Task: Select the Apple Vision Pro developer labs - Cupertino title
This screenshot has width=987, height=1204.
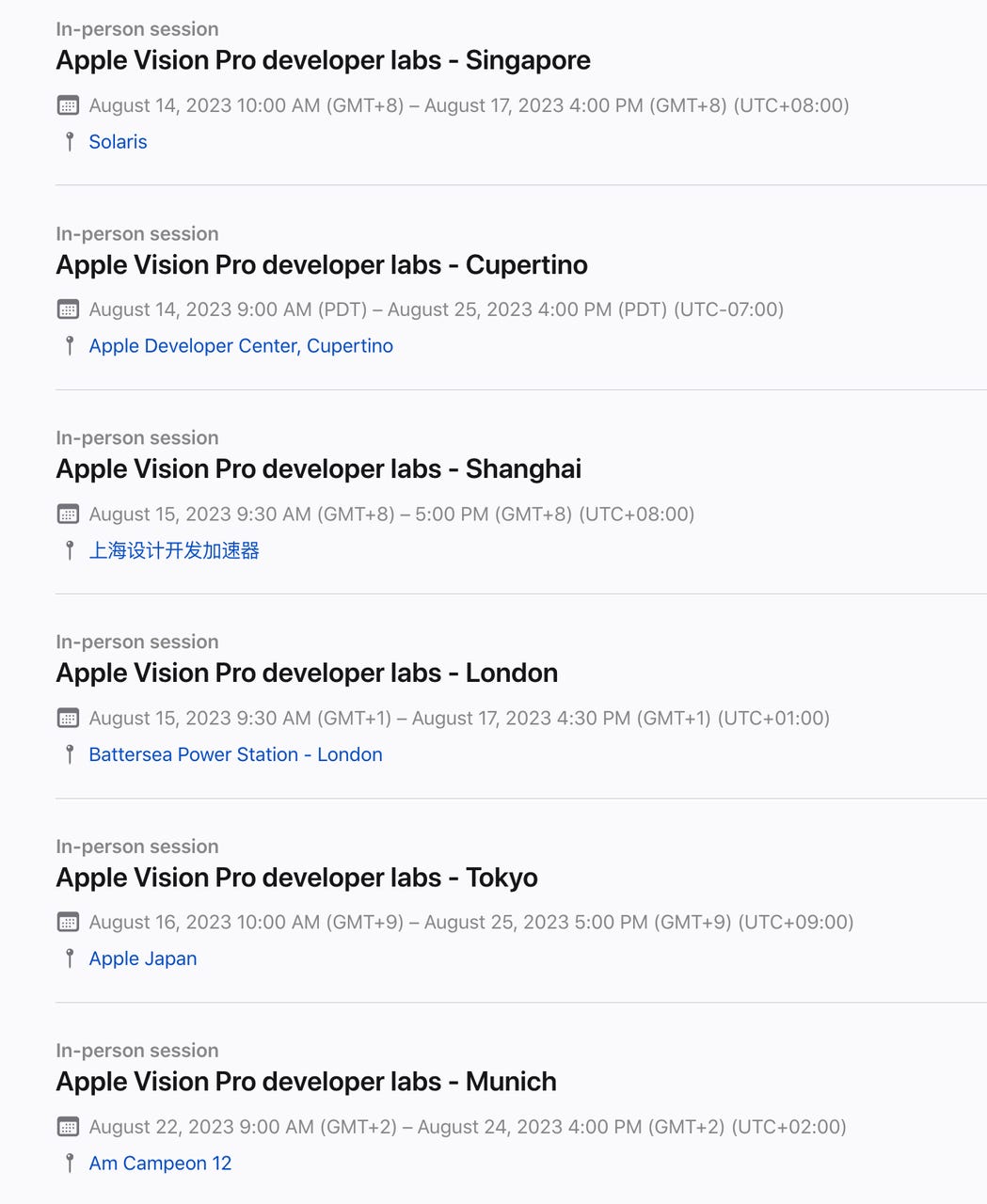Action: click(322, 265)
